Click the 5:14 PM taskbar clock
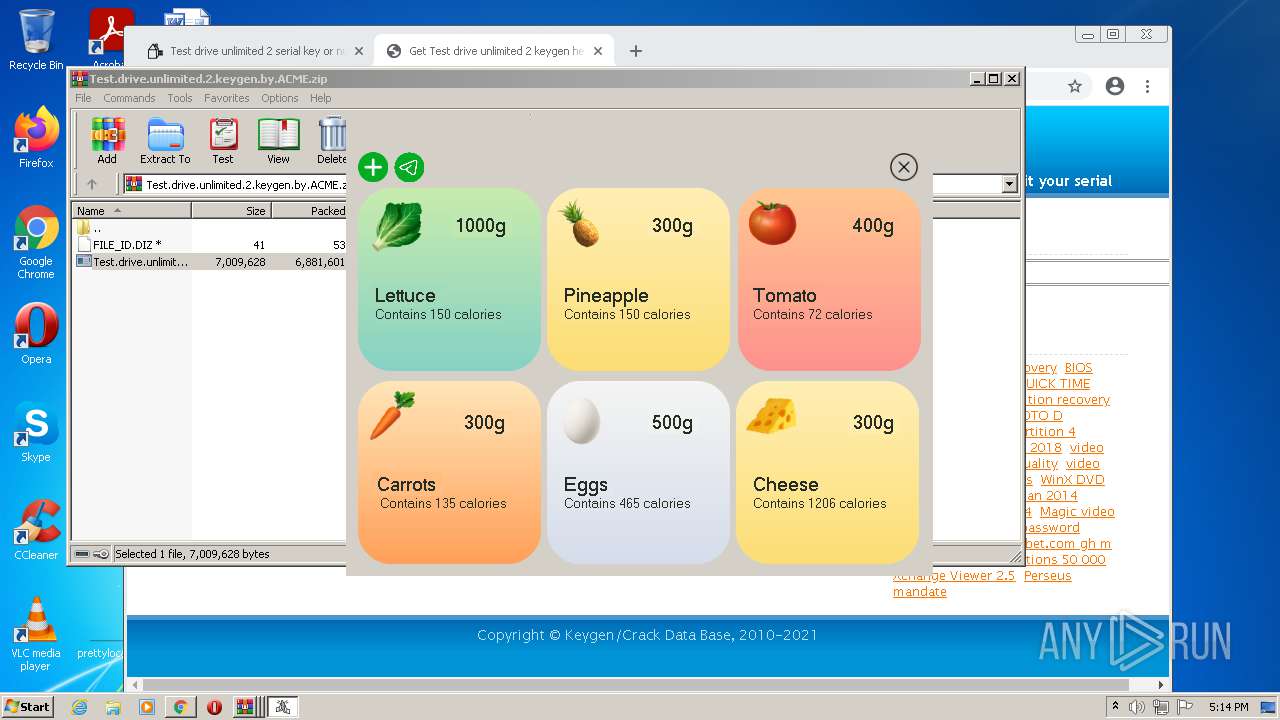The height and width of the screenshot is (720, 1280). pyautogui.click(x=1228, y=707)
